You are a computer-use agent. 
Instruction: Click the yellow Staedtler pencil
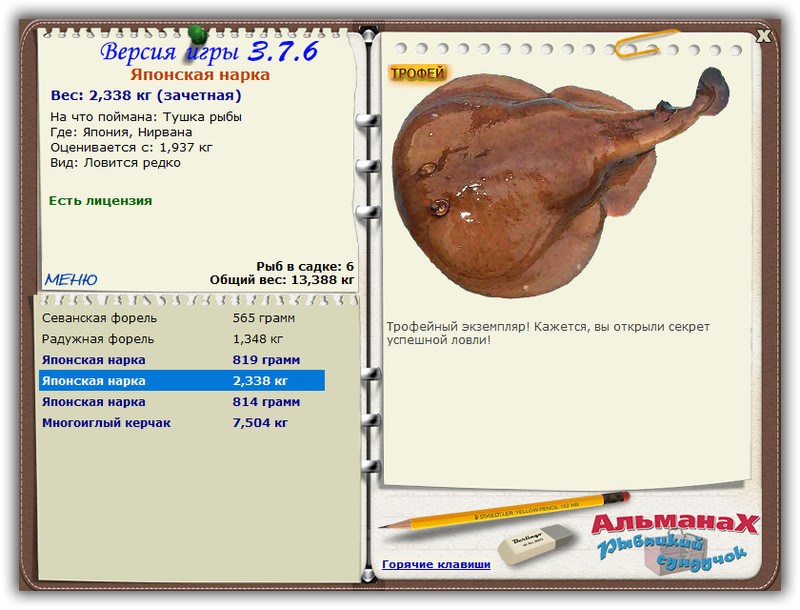tap(504, 511)
